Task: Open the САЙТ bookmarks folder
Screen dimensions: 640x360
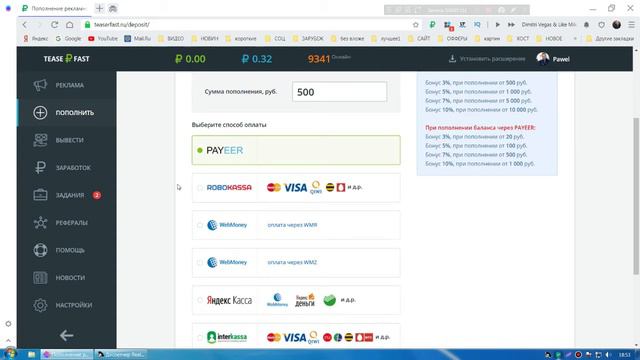Action: click(419, 38)
